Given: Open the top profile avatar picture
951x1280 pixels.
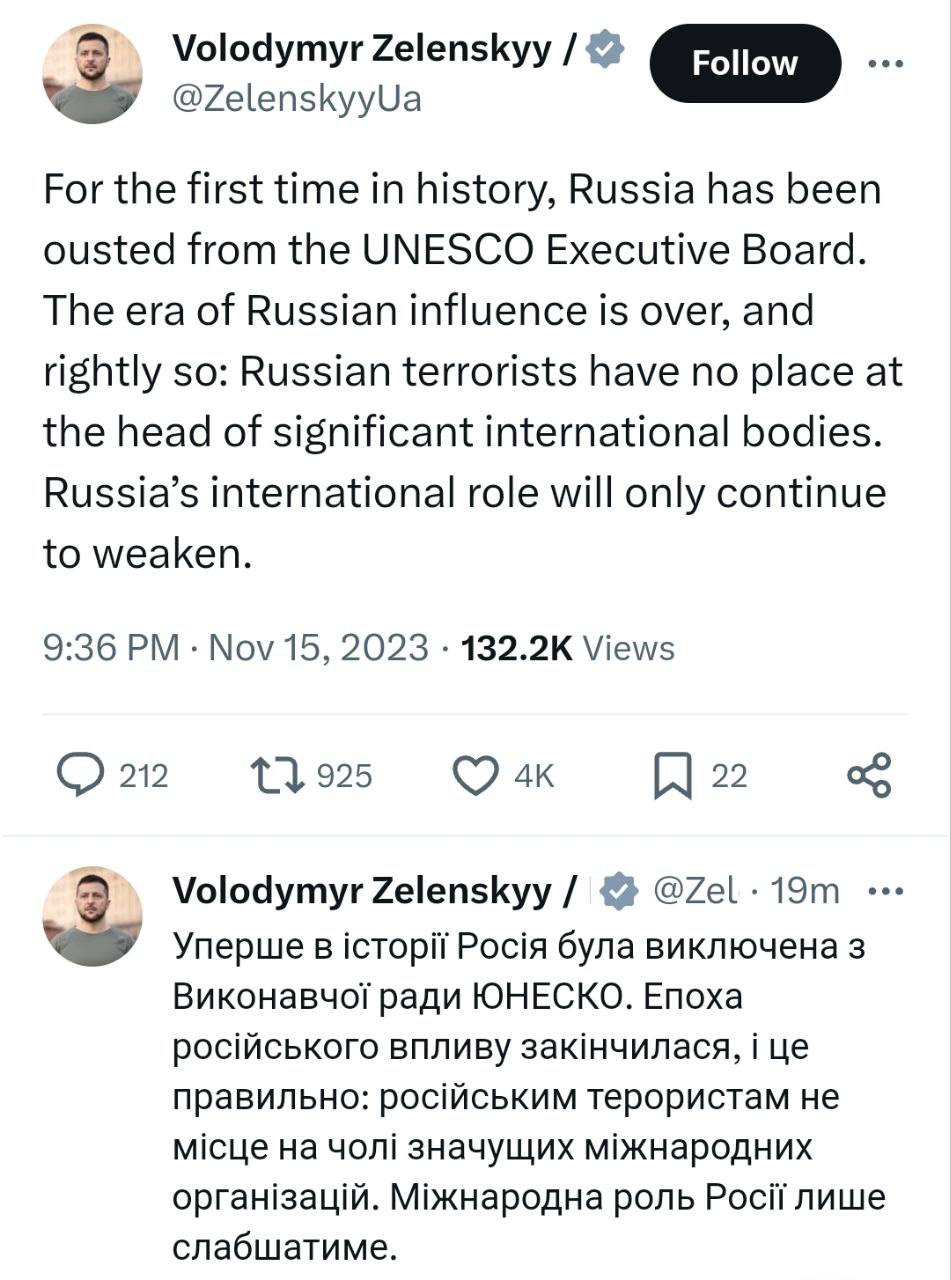Looking at the screenshot, I should click(92, 75).
